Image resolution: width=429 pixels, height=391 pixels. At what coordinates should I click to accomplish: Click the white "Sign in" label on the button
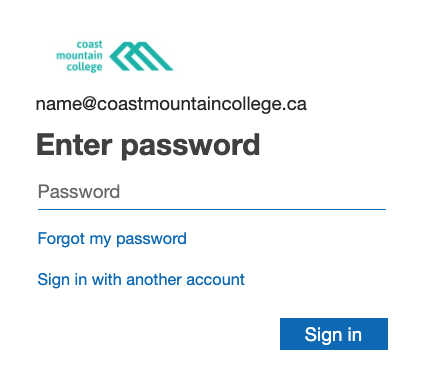pos(333,335)
